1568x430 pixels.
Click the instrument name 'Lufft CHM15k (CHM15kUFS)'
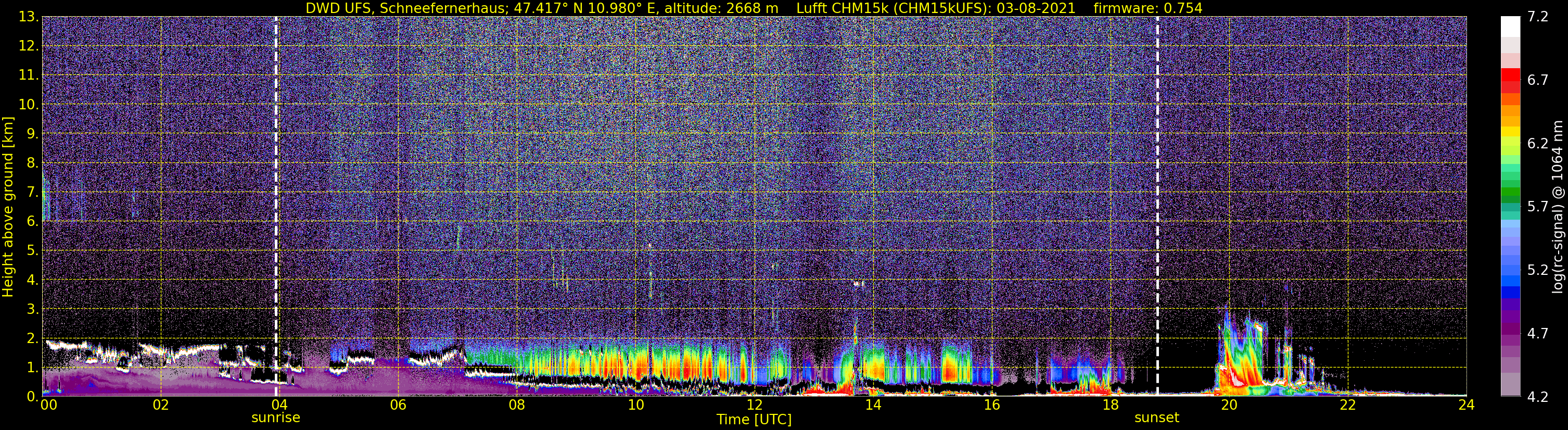pyautogui.click(x=893, y=8)
